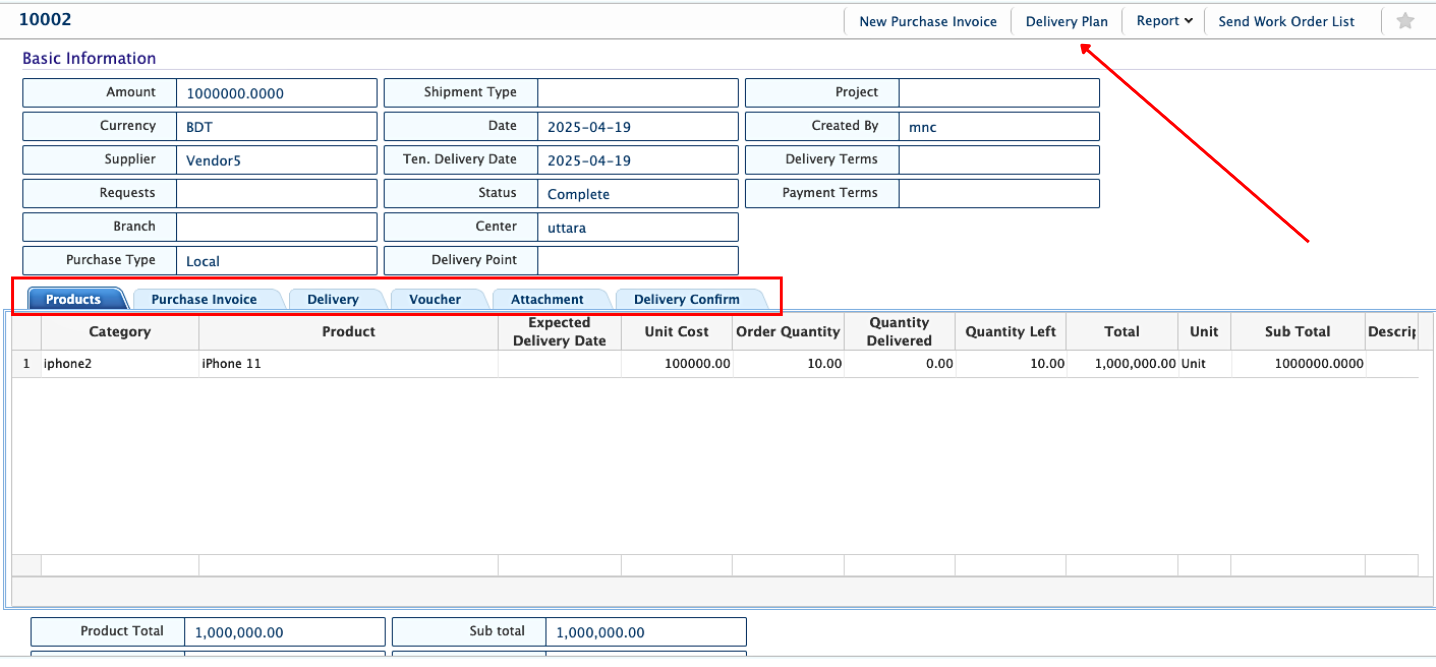Select the Products tab

73,299
